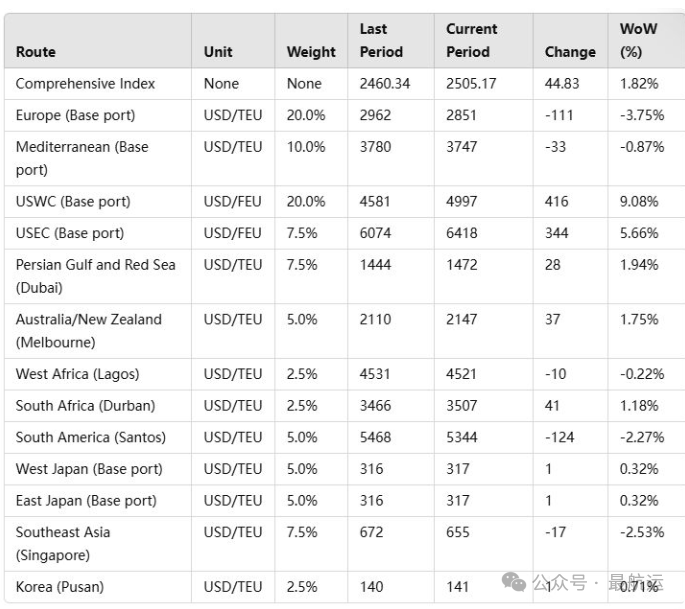Click the WeChat logo watermark icon
This screenshot has height=609, width=685.
click(514, 582)
